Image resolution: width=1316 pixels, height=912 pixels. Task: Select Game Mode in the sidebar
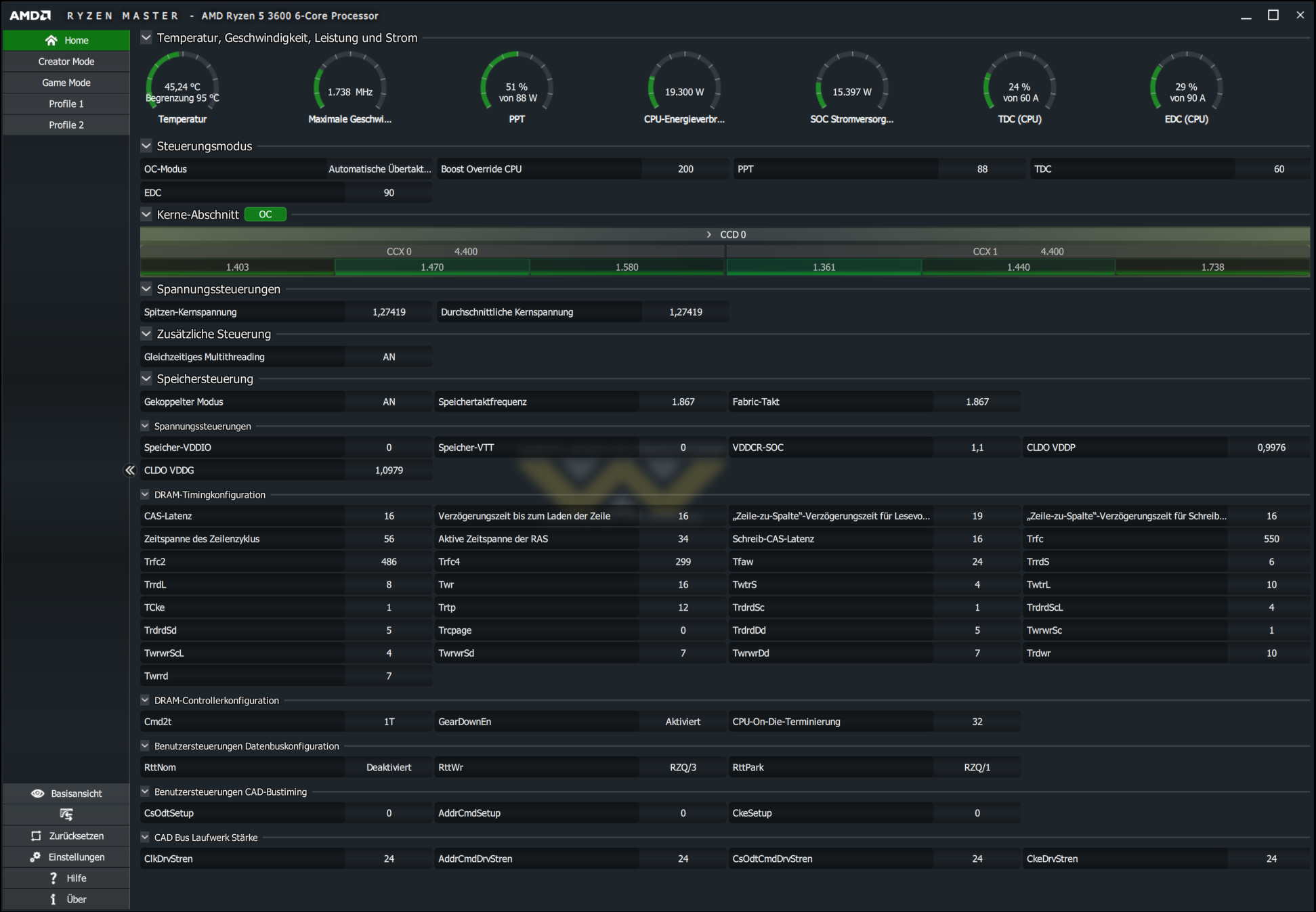click(66, 83)
